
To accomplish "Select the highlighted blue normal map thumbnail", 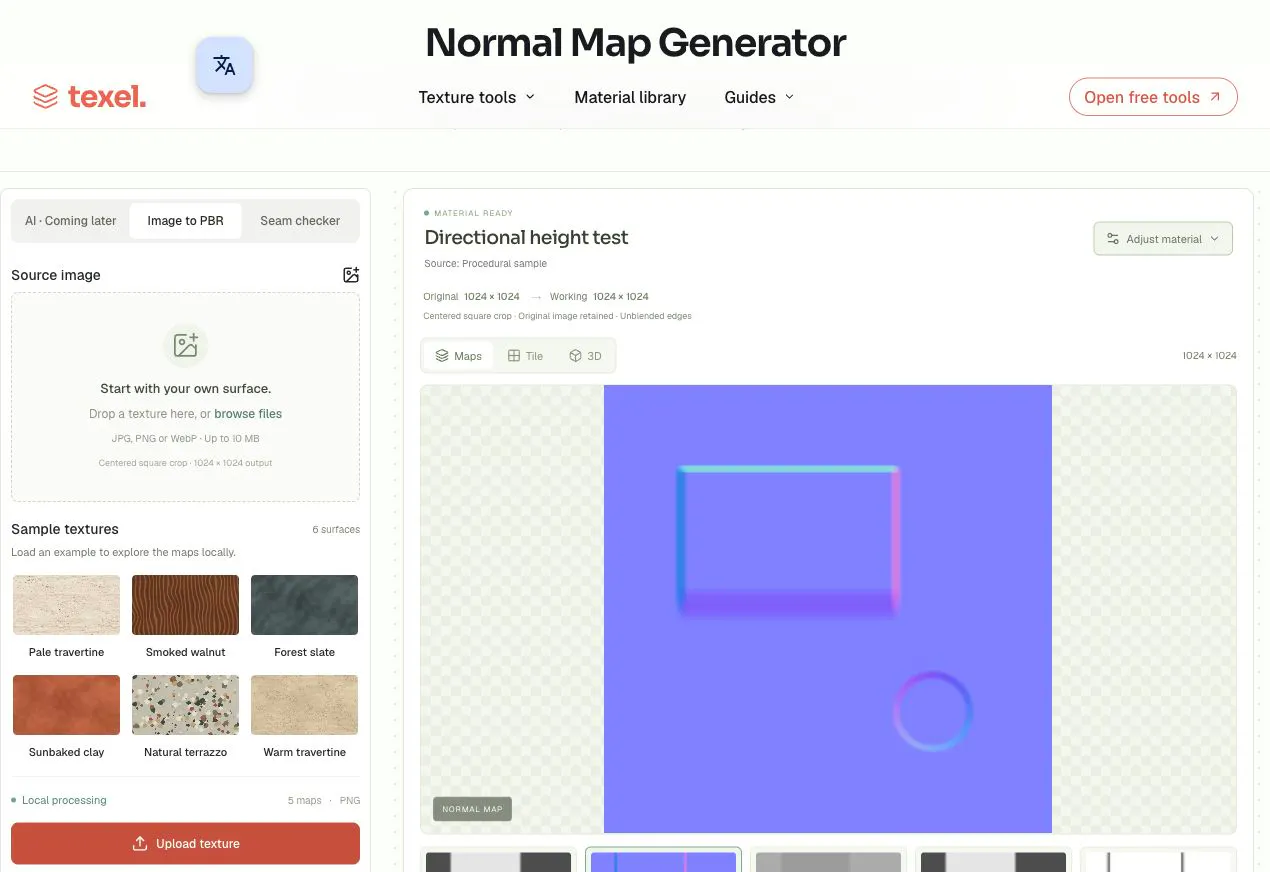I will tap(663, 860).
